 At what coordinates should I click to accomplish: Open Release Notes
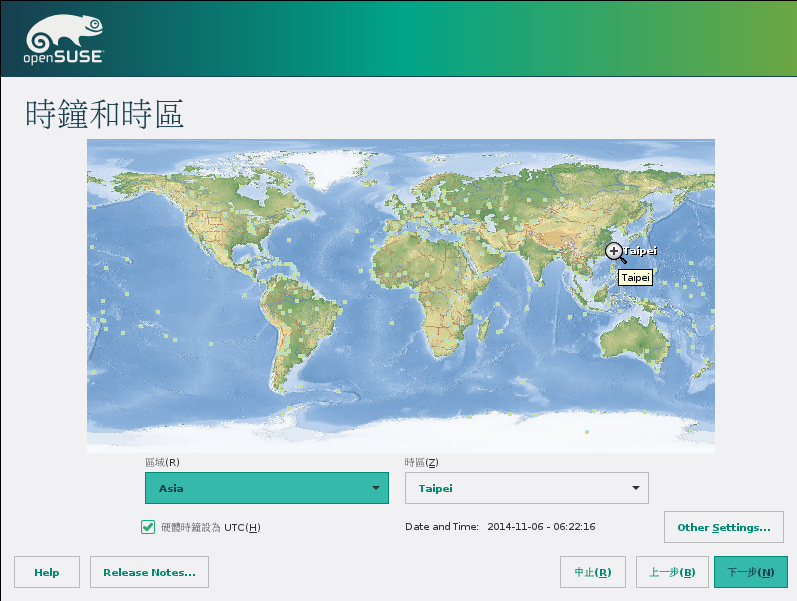point(149,572)
